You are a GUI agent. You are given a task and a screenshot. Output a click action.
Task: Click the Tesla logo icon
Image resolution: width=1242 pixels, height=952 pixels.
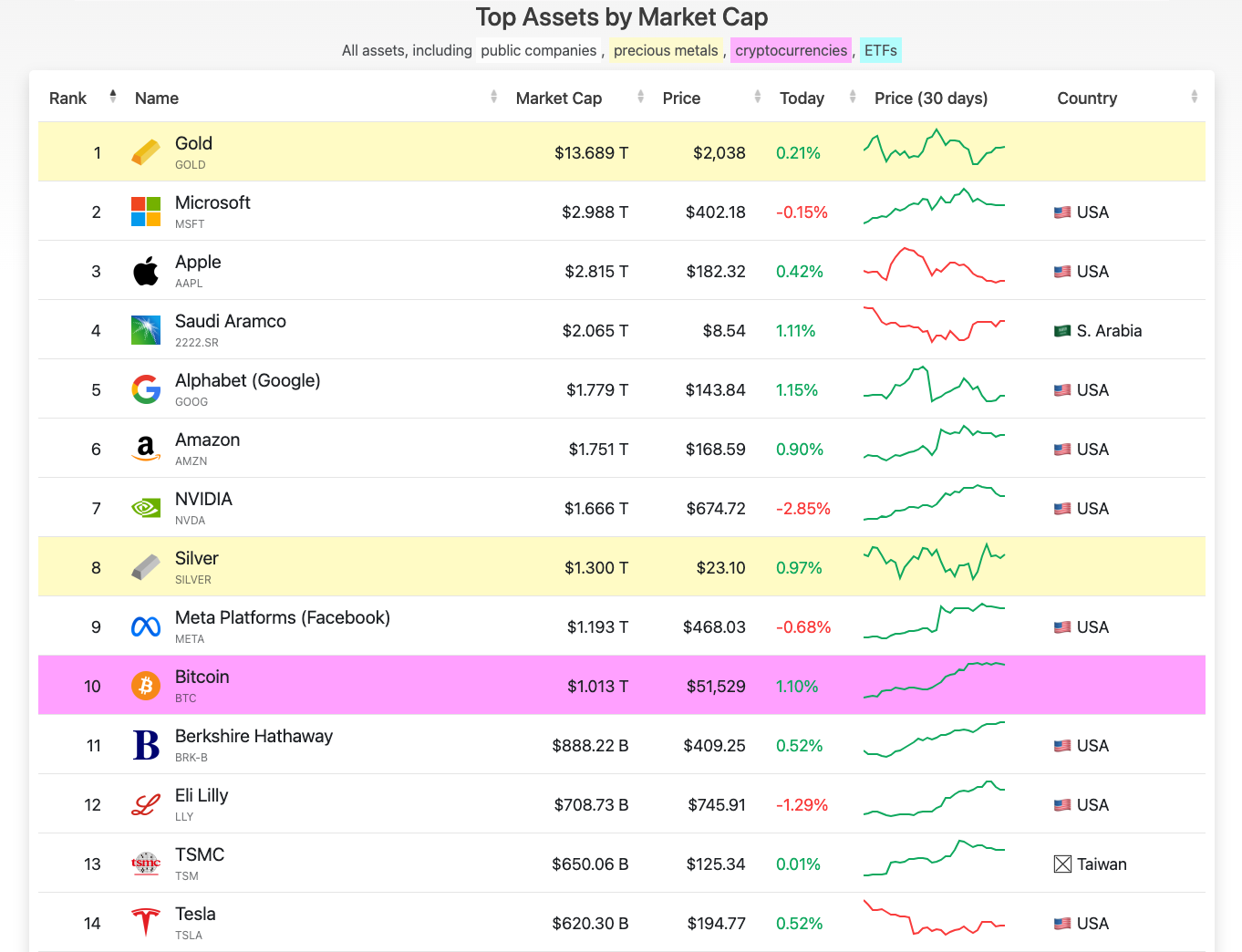pyautogui.click(x=146, y=923)
